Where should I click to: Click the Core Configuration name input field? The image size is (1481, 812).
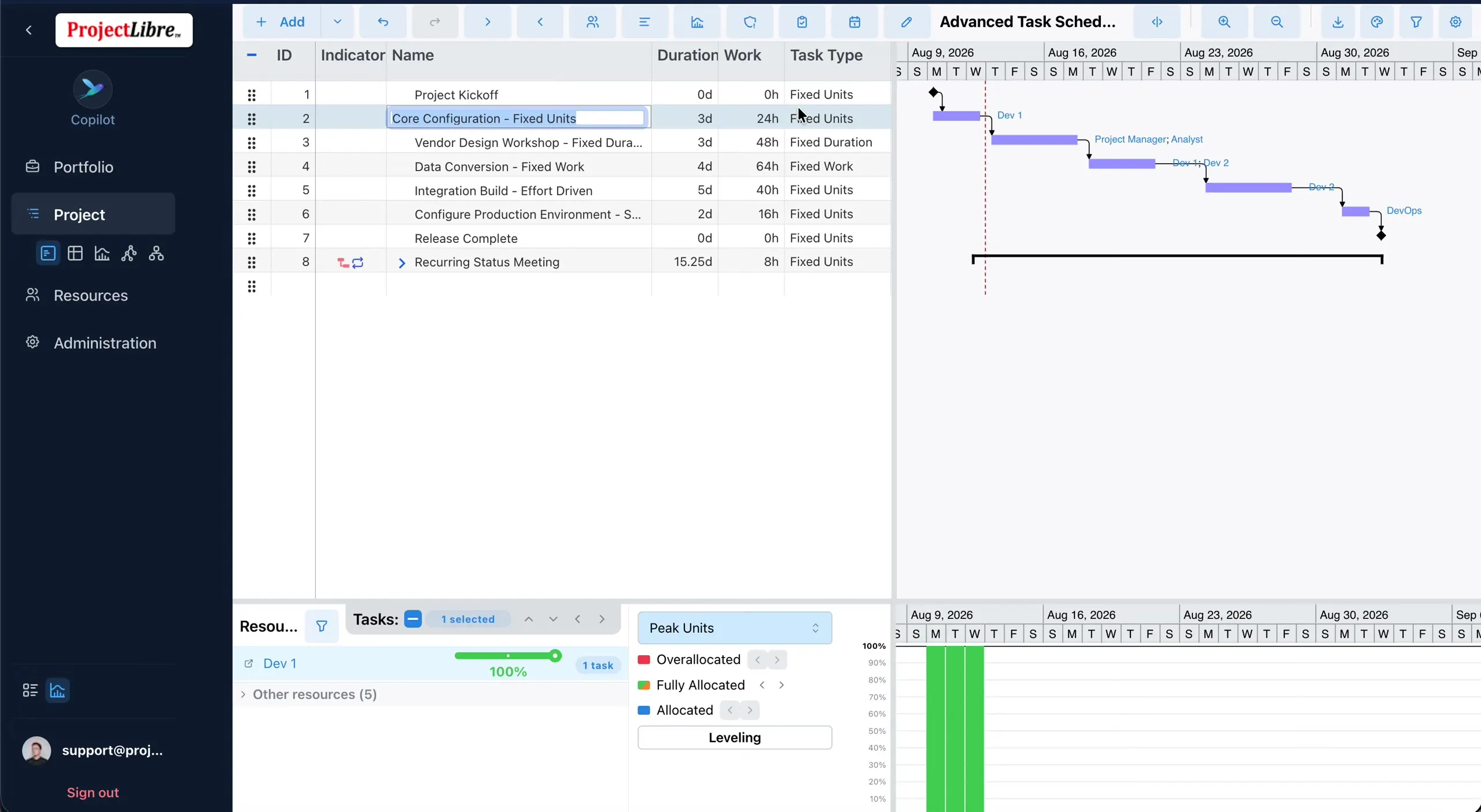tap(518, 119)
